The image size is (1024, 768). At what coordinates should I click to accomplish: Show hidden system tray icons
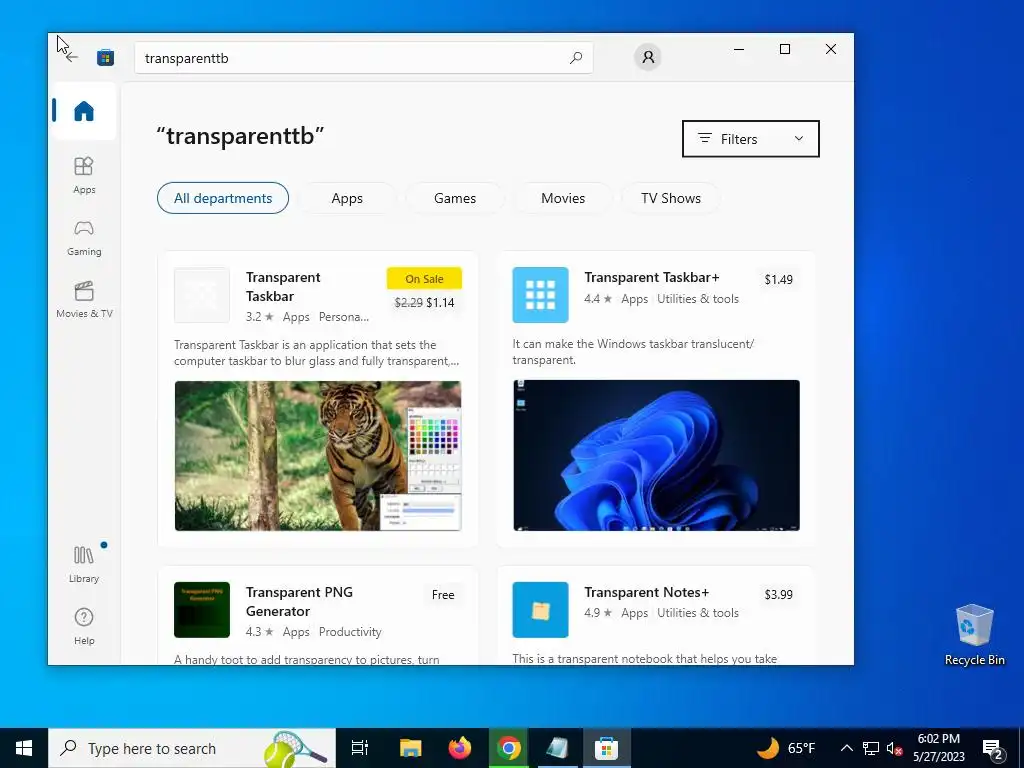pyautogui.click(x=846, y=748)
